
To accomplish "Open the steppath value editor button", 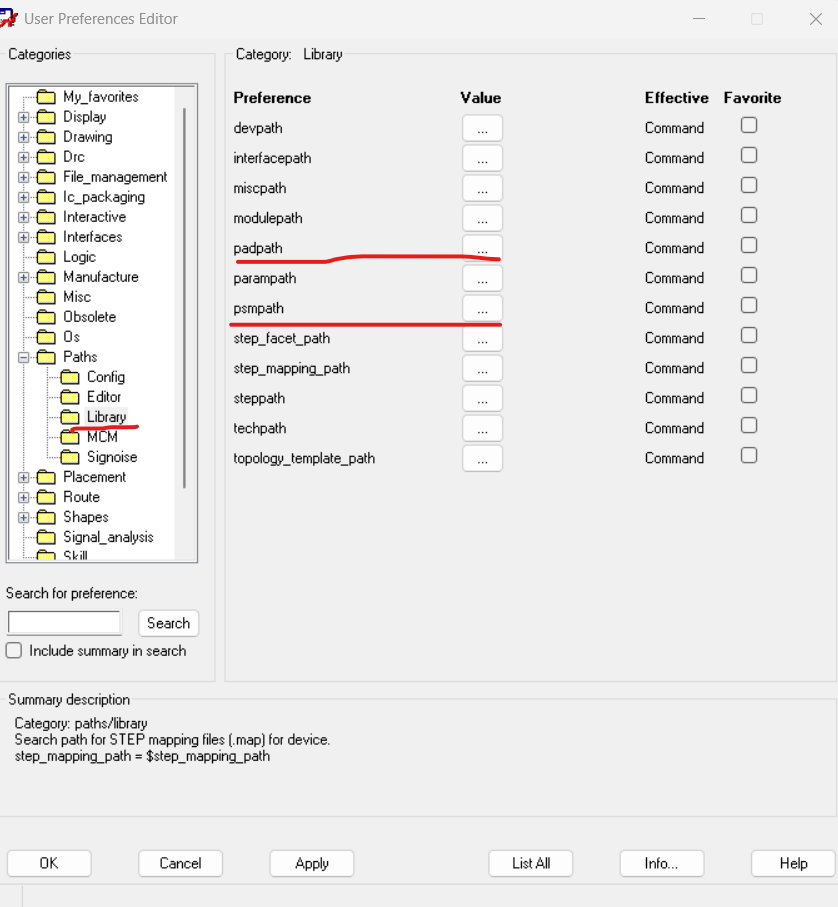I will pos(482,399).
